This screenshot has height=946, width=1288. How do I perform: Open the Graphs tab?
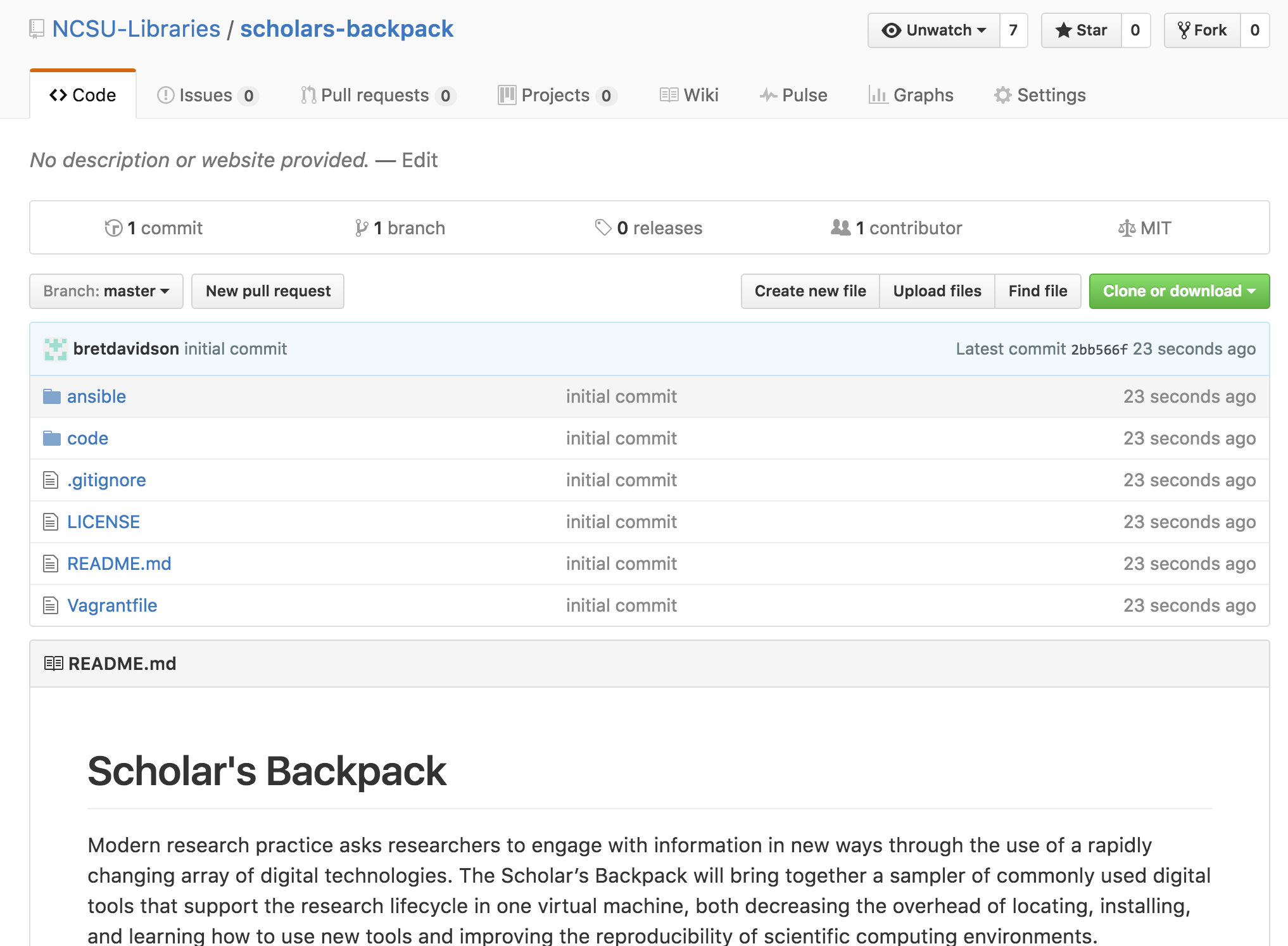click(911, 95)
